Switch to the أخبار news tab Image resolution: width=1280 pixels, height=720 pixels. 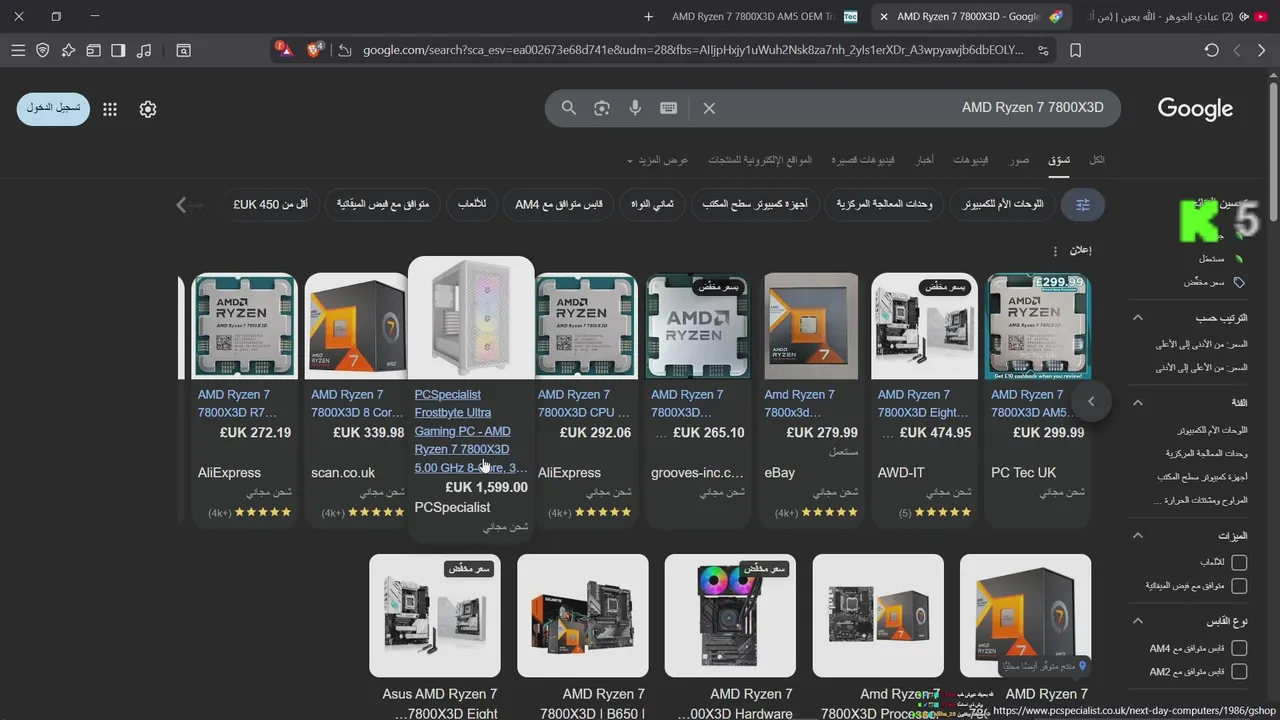(x=926, y=160)
